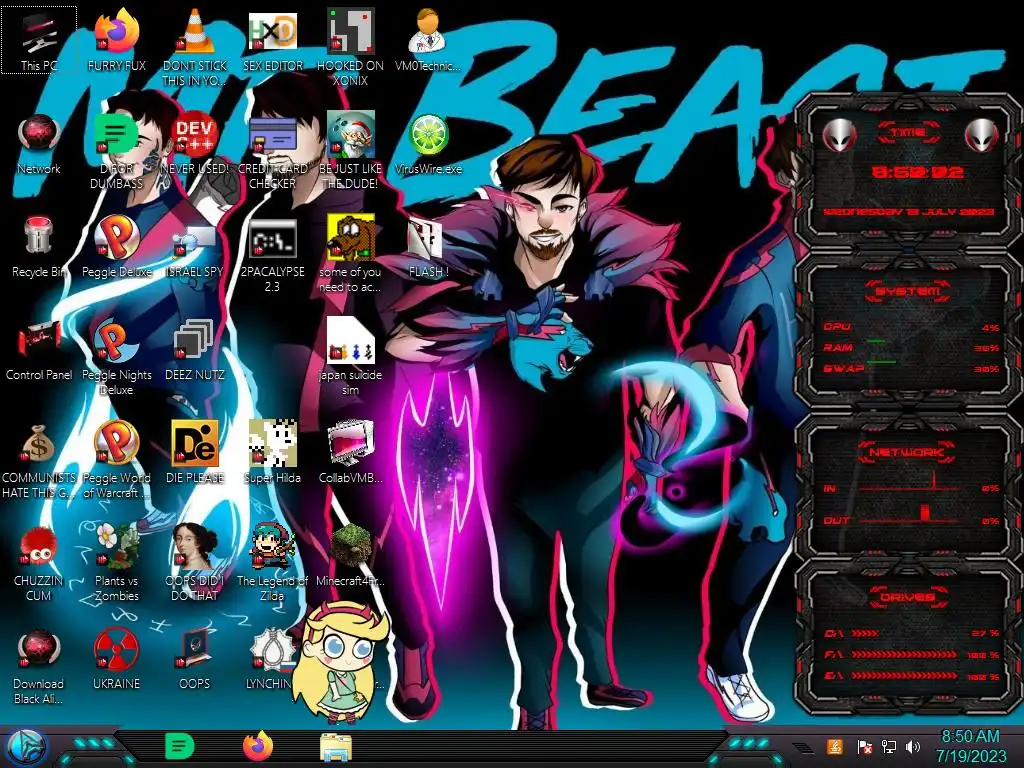Open the This PC desktop icon

pyautogui.click(x=39, y=39)
